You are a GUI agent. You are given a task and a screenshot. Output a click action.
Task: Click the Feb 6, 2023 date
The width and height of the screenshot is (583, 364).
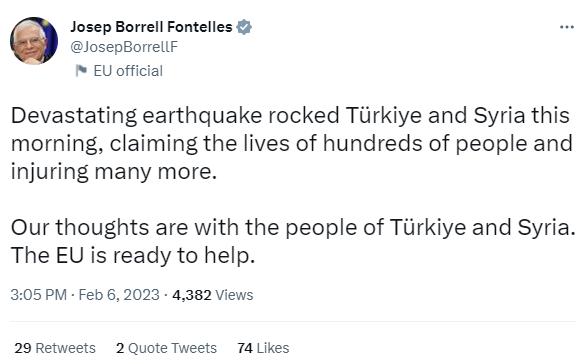[119, 295]
